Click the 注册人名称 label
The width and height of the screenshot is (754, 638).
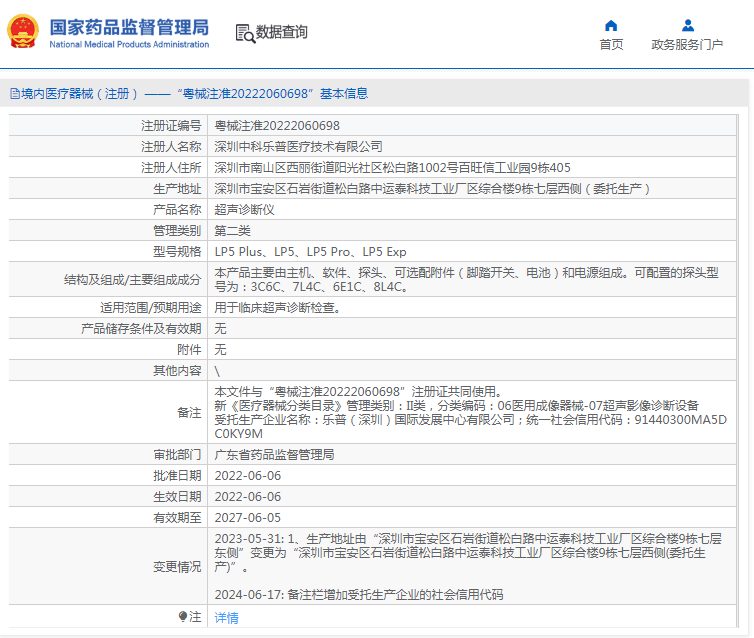[x=171, y=147]
